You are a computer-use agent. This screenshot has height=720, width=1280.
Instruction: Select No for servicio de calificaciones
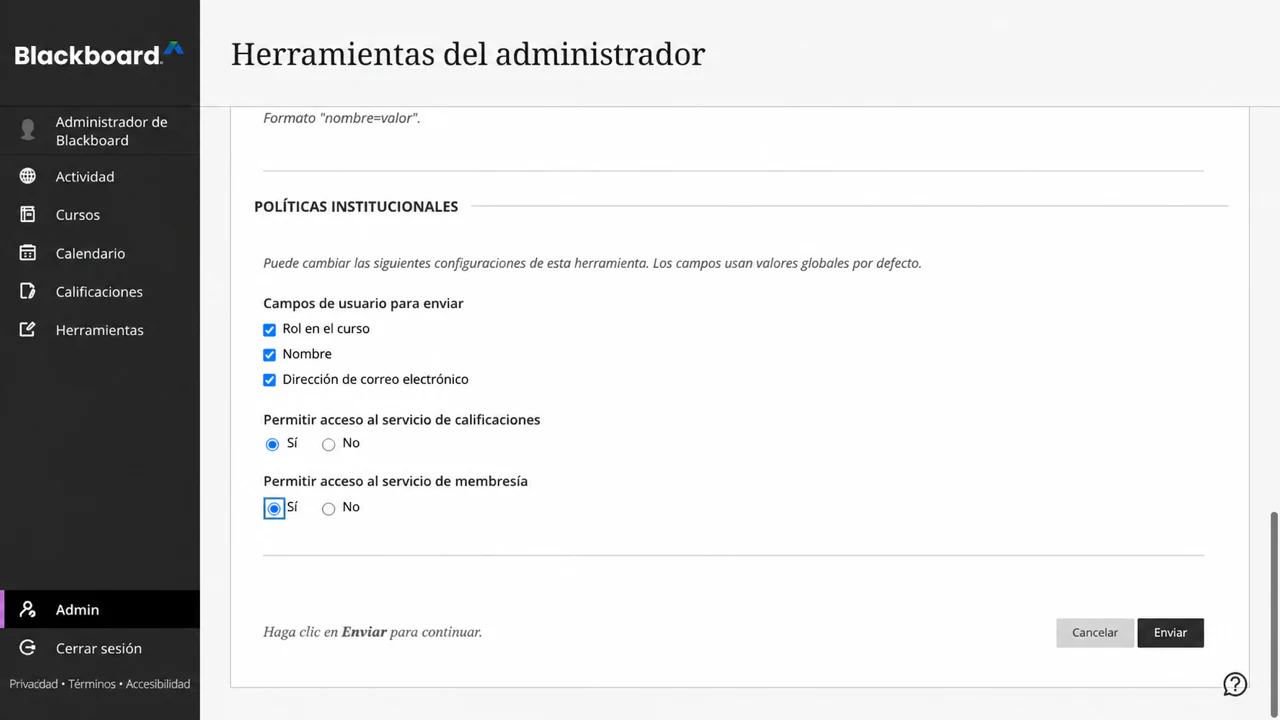pyautogui.click(x=328, y=444)
